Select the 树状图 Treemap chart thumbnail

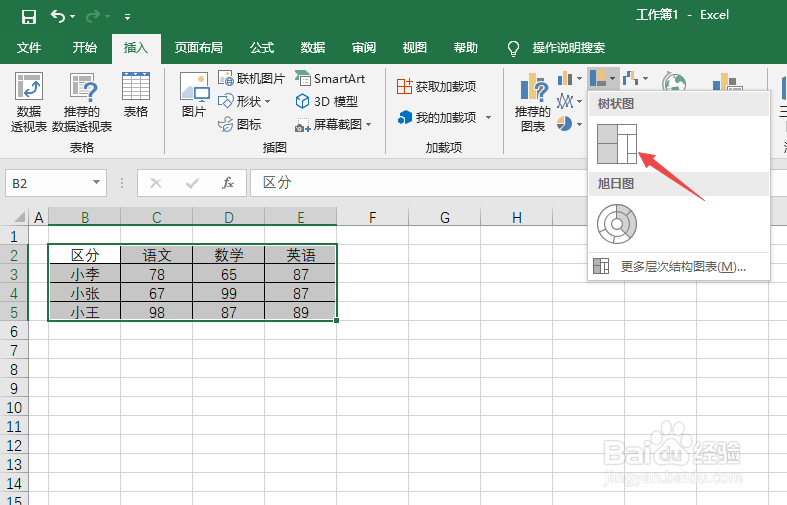pyautogui.click(x=617, y=144)
